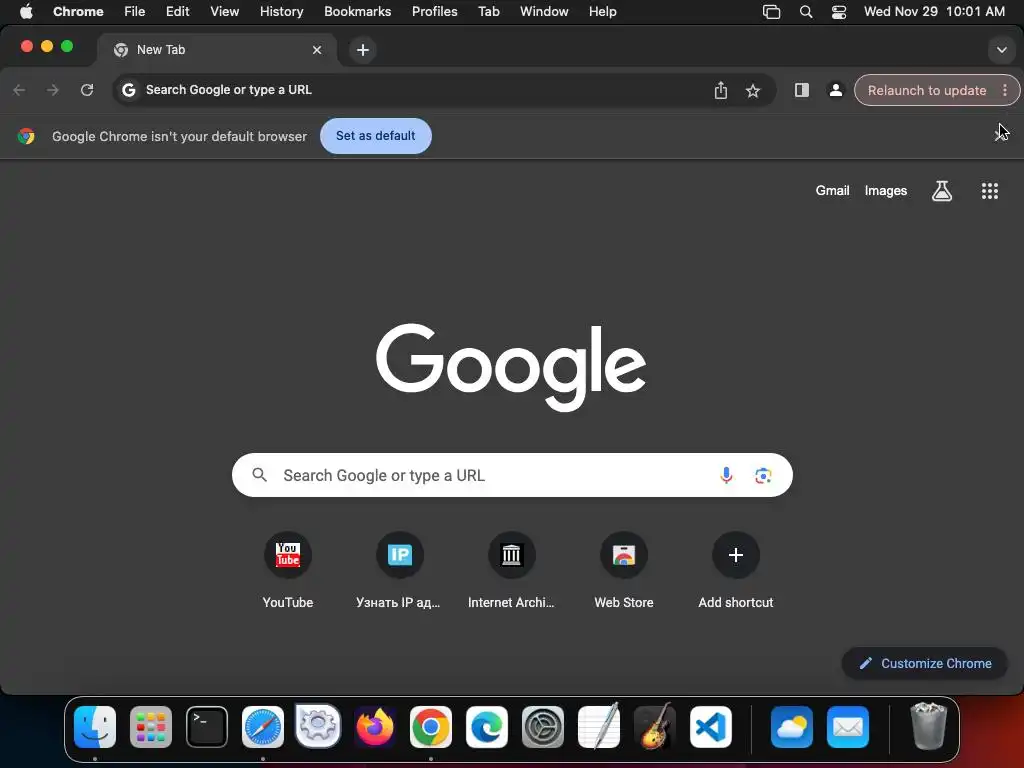Open Control Center in menu bar
The width and height of the screenshot is (1024, 768).
839,12
